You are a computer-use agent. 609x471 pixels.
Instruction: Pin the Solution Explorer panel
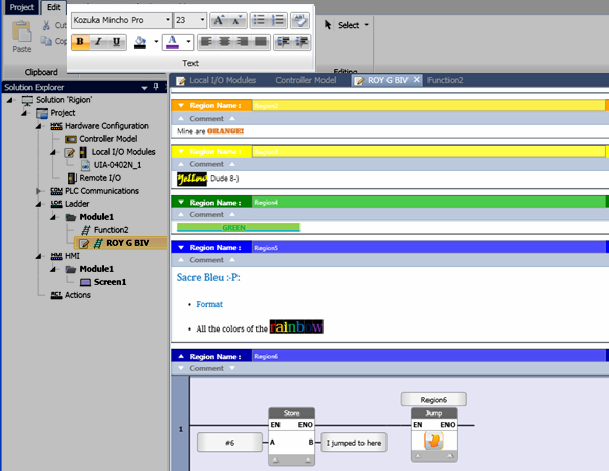pos(156,87)
